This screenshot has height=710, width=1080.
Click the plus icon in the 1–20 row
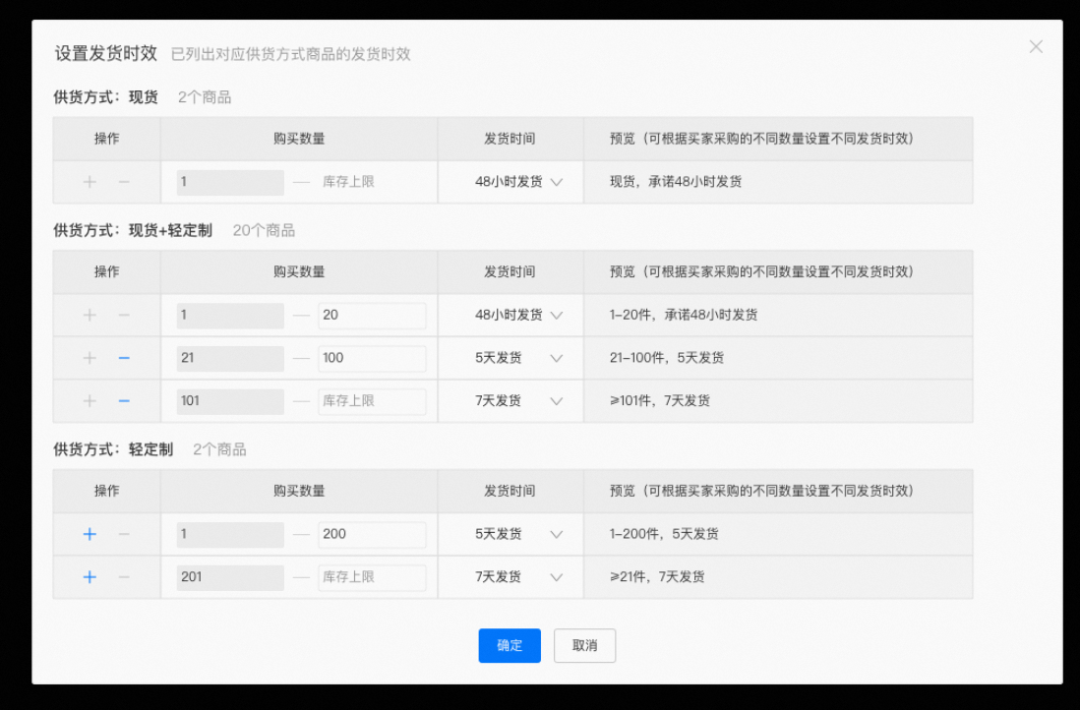point(89,315)
